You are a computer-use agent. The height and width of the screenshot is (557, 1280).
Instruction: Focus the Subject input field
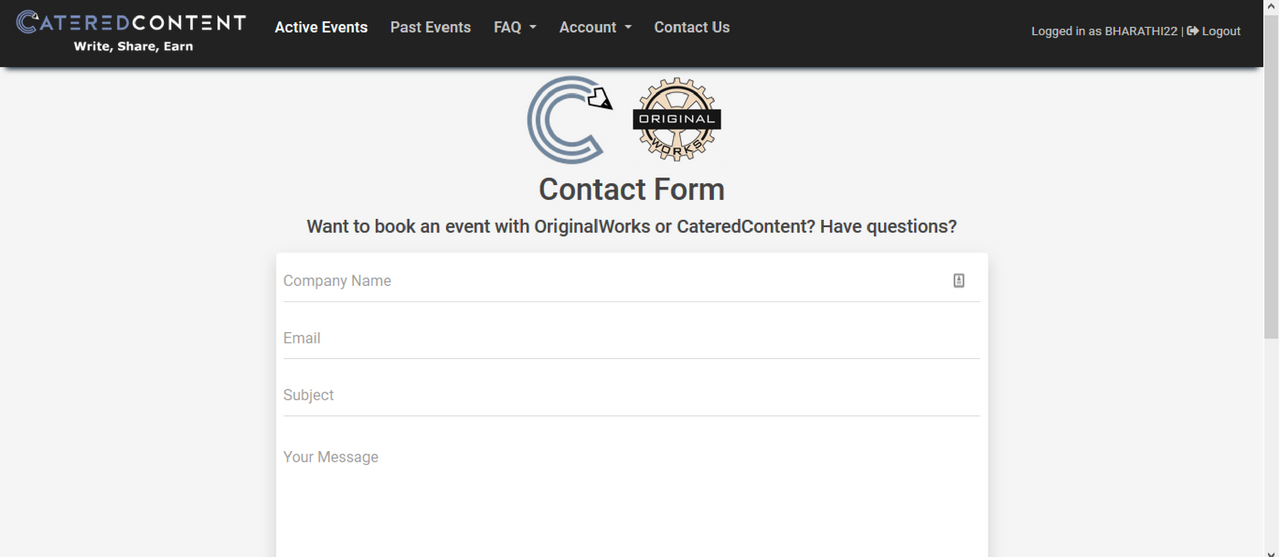(631, 395)
